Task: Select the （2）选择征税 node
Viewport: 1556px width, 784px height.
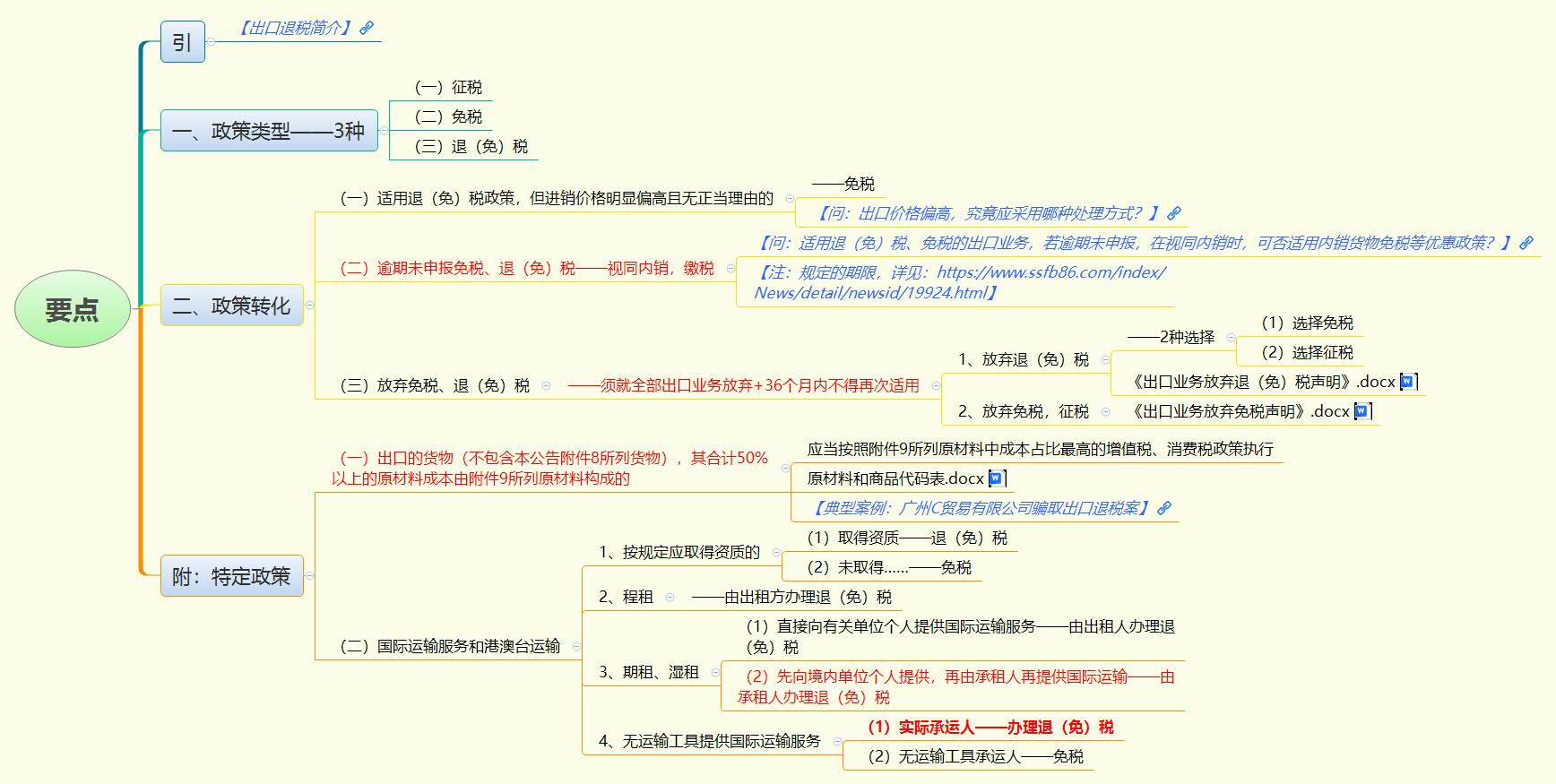Action: pos(1307,352)
